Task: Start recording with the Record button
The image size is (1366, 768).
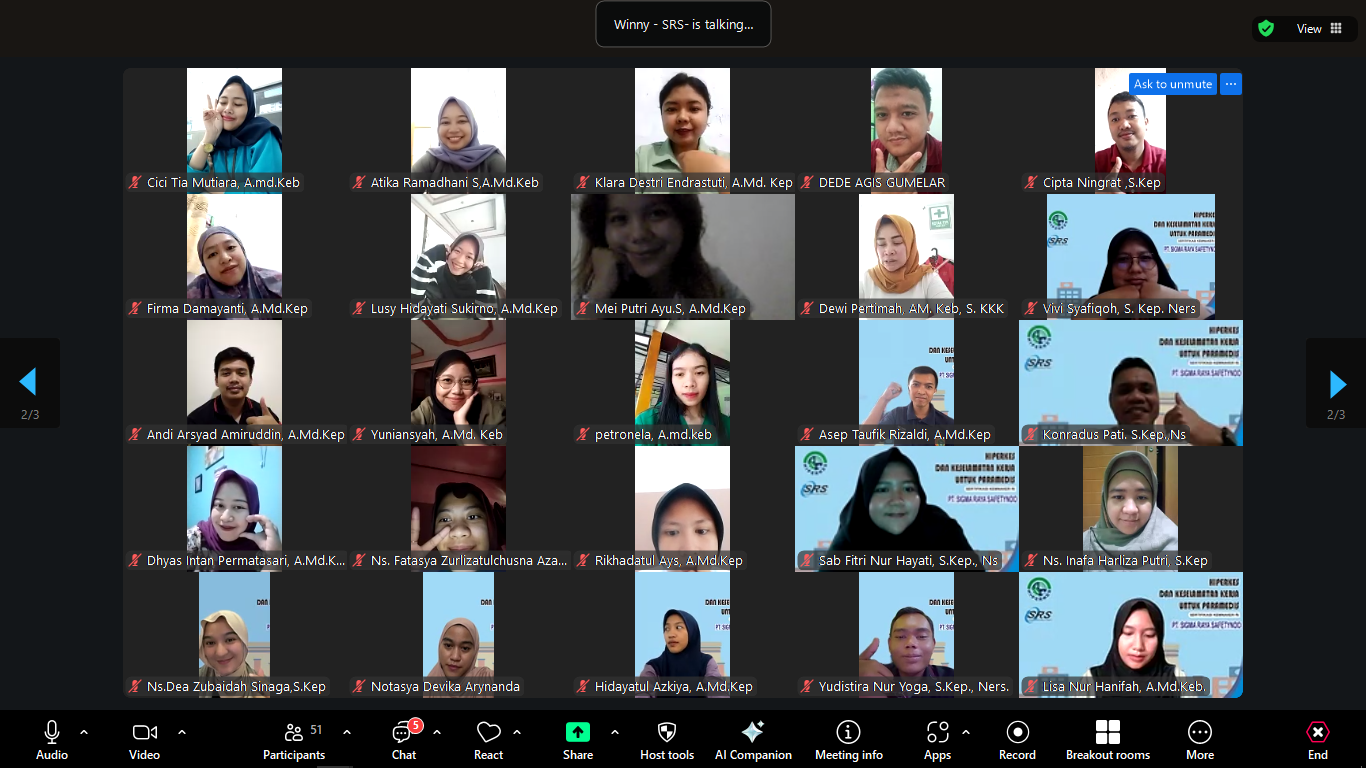Action: 1017,733
